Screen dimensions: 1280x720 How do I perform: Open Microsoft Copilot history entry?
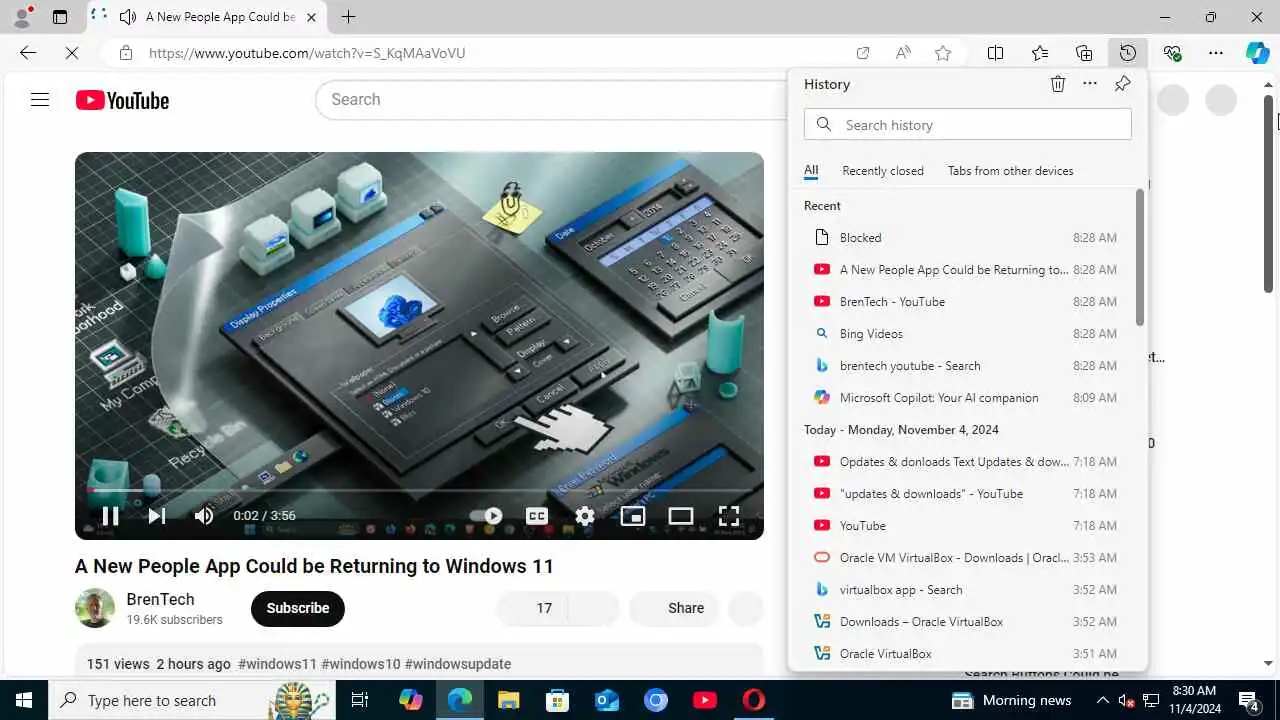coord(966,398)
